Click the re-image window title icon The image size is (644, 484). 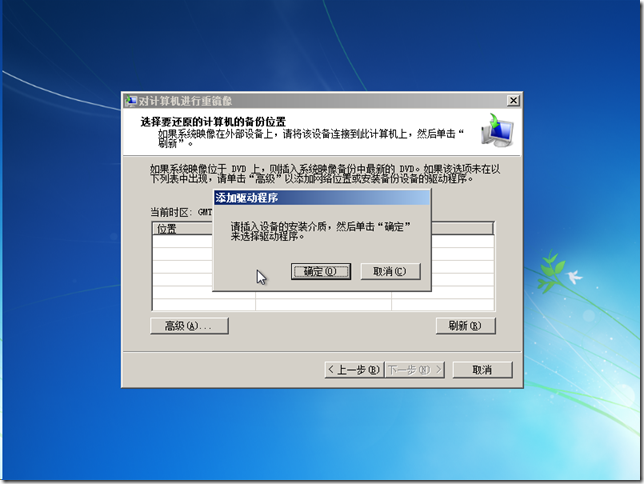131,101
